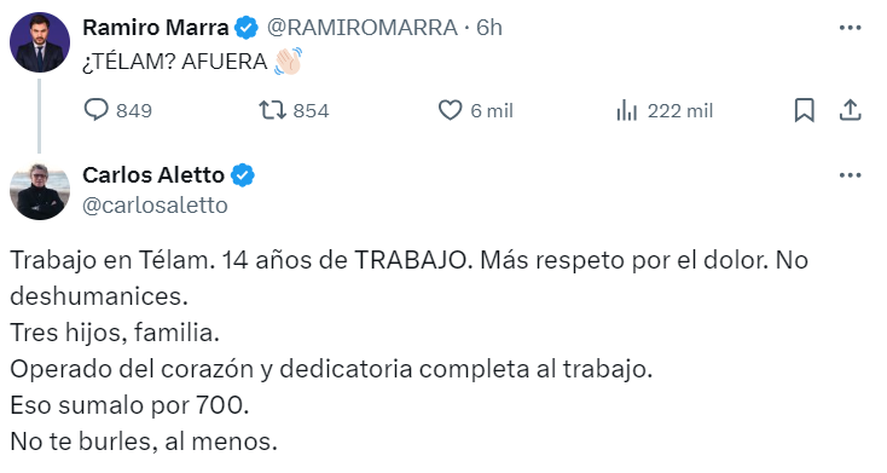Open the more options menu on Carlos Aletto's tweet
The height and width of the screenshot is (473, 887).
pyautogui.click(x=850, y=176)
